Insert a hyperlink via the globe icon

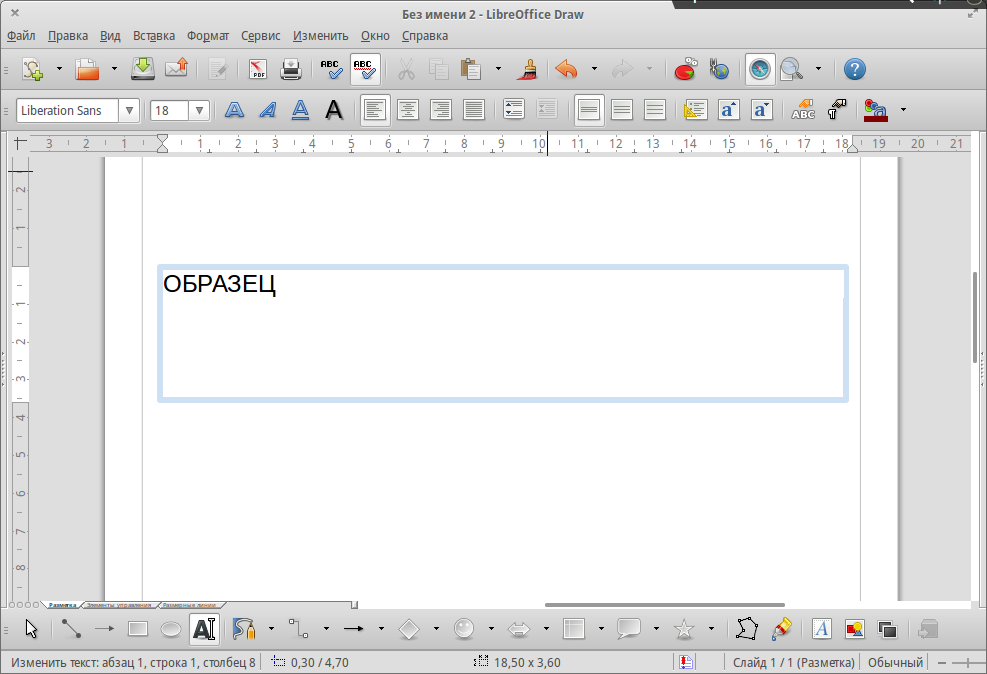coord(719,69)
